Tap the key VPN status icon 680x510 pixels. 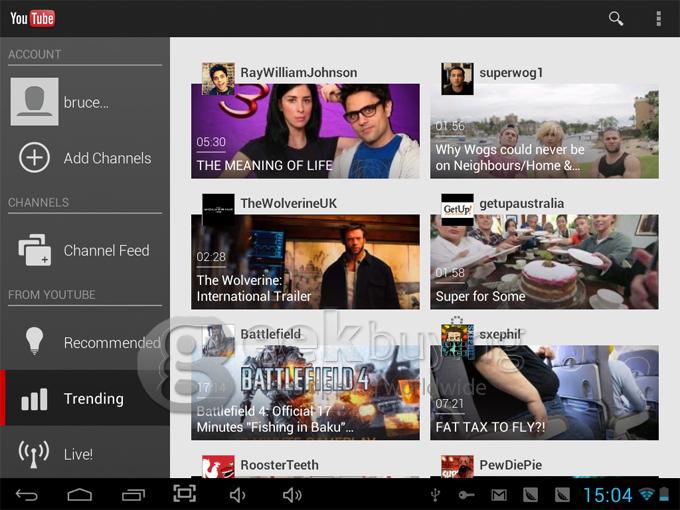(x=466, y=495)
